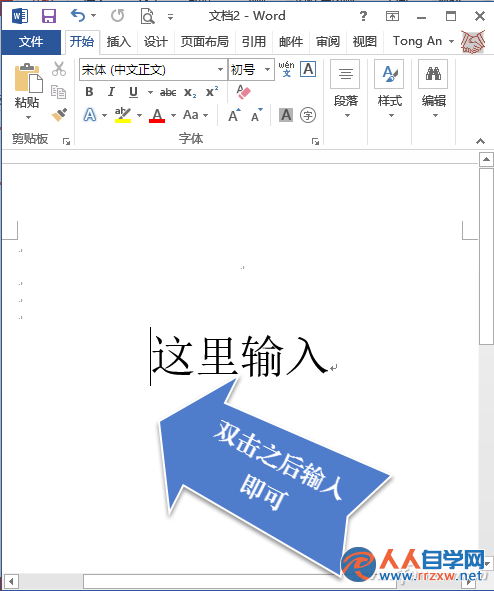The width and height of the screenshot is (494, 591).
Task: Open the 剪贴板 clipboard pane launcher
Action: coord(66,141)
